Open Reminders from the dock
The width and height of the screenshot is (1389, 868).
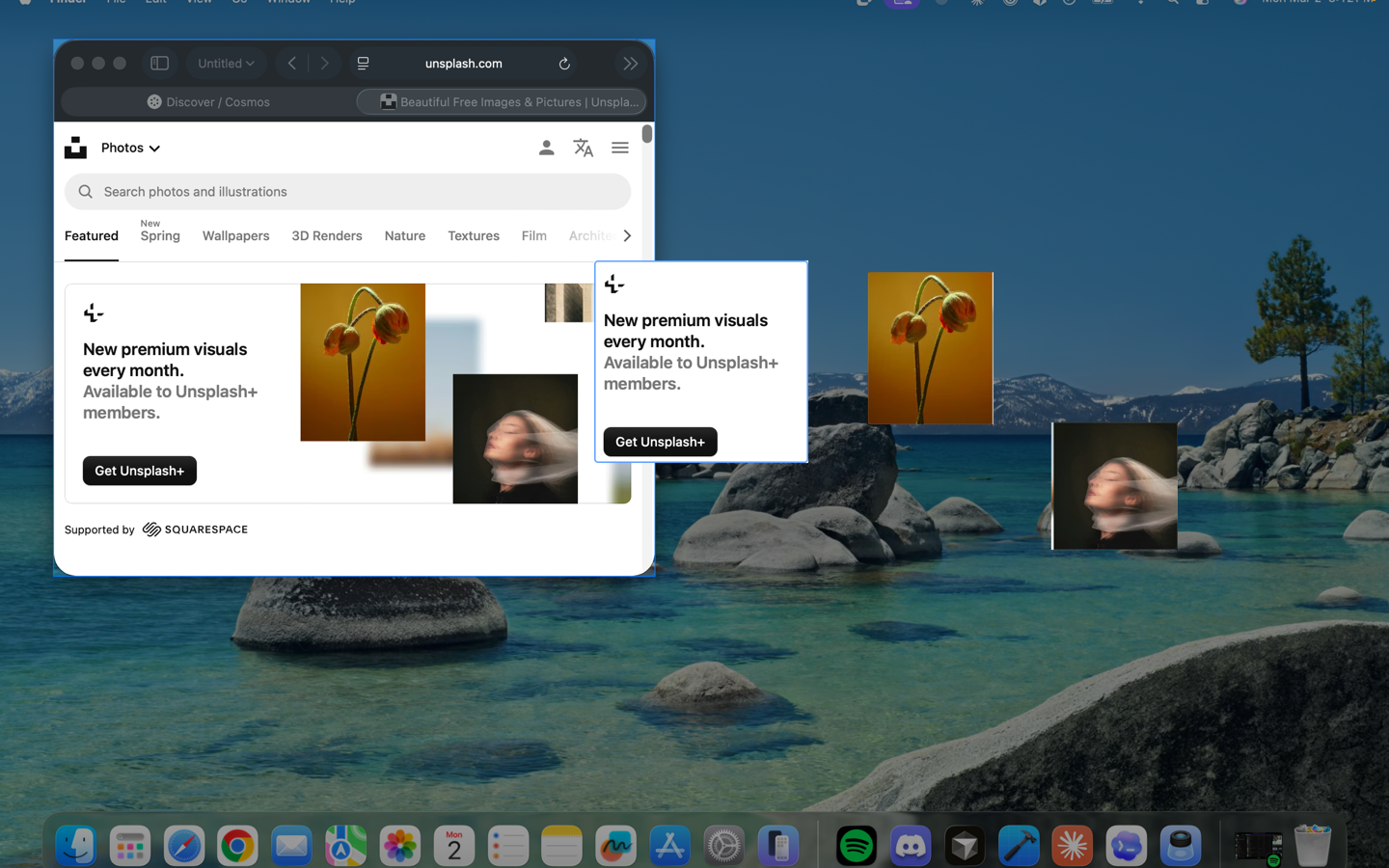pyautogui.click(x=507, y=846)
